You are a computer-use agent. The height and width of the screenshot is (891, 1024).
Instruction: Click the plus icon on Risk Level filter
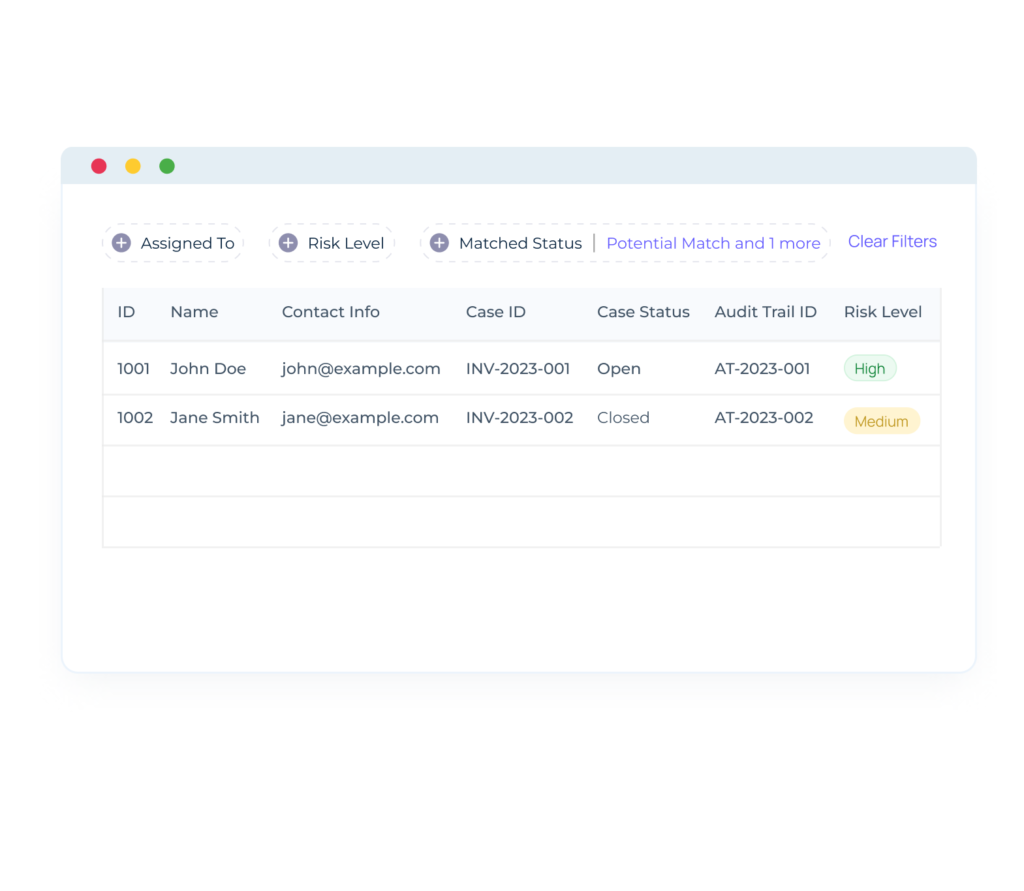[288, 242]
